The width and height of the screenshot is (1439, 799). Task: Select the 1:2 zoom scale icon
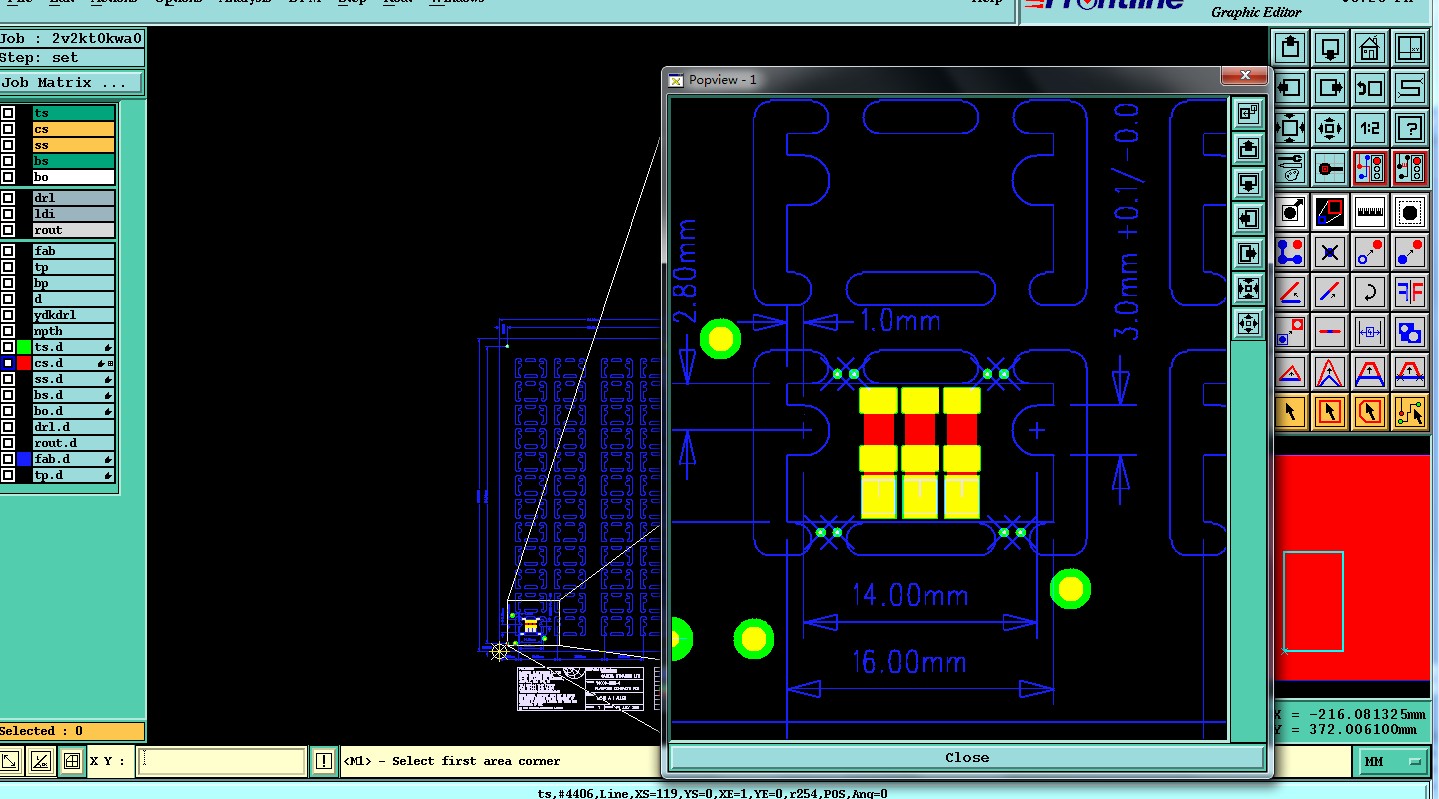tap(1370, 128)
